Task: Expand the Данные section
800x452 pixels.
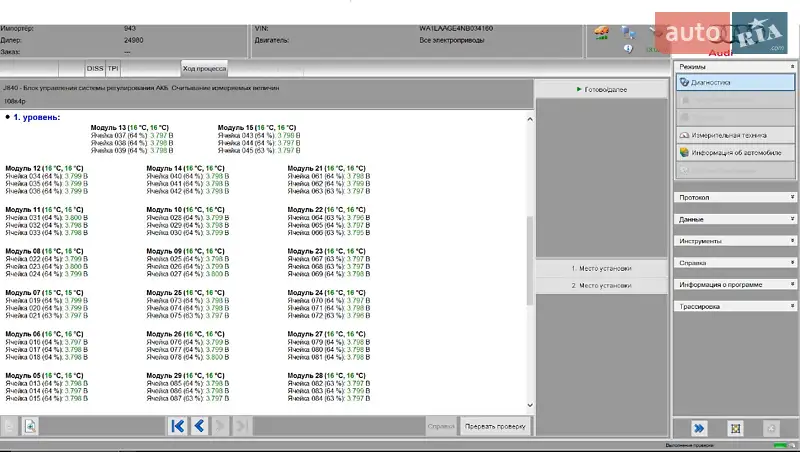Action: click(735, 219)
